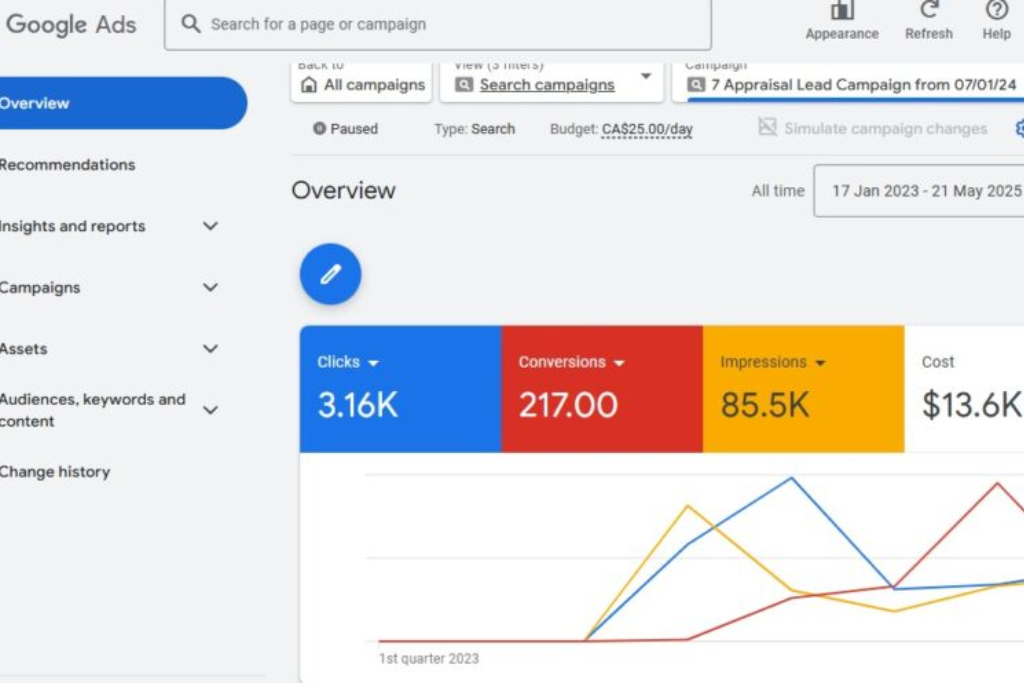
Task: Open the Recommendations page
Action: point(67,165)
